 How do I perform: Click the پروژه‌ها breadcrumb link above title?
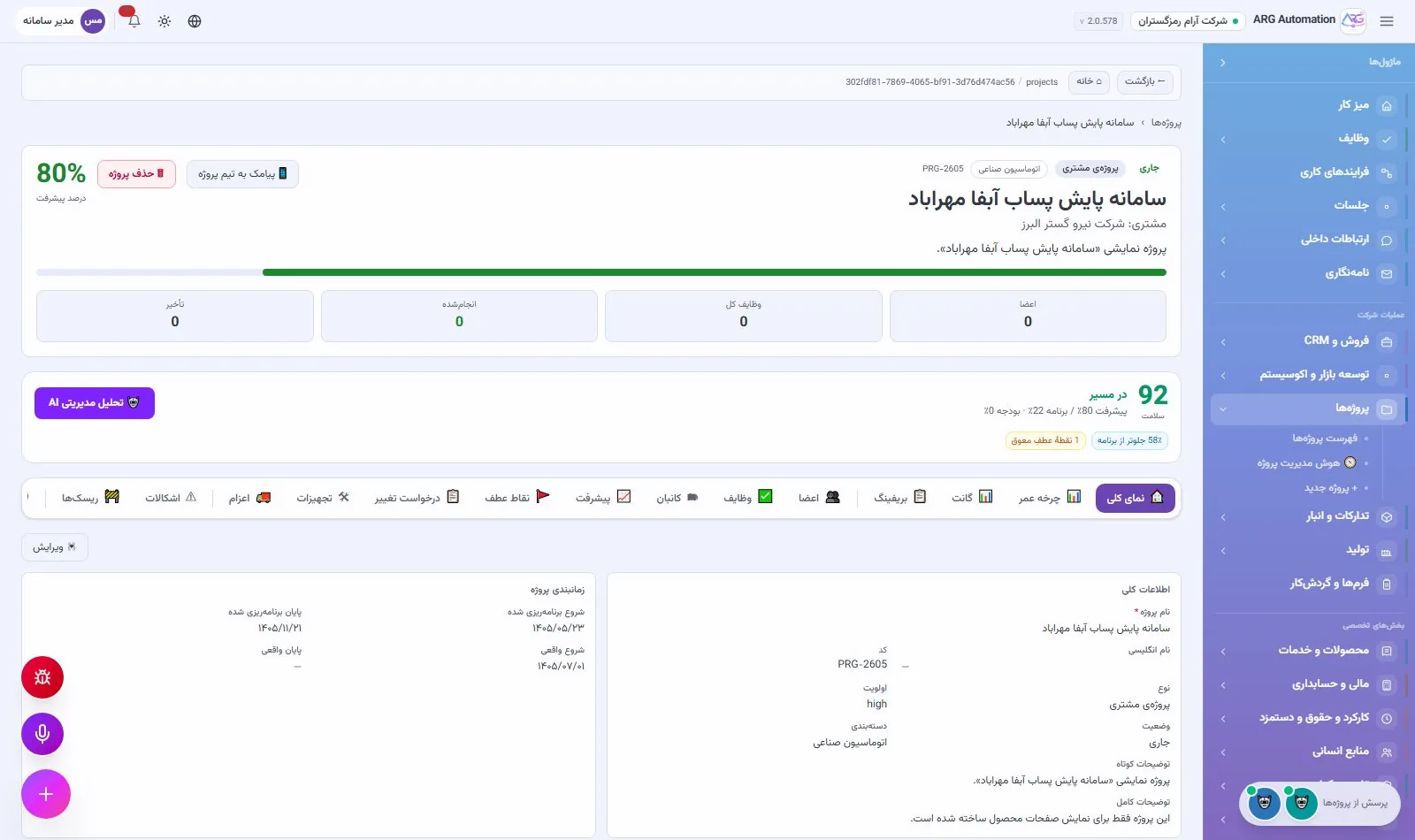click(x=1166, y=123)
